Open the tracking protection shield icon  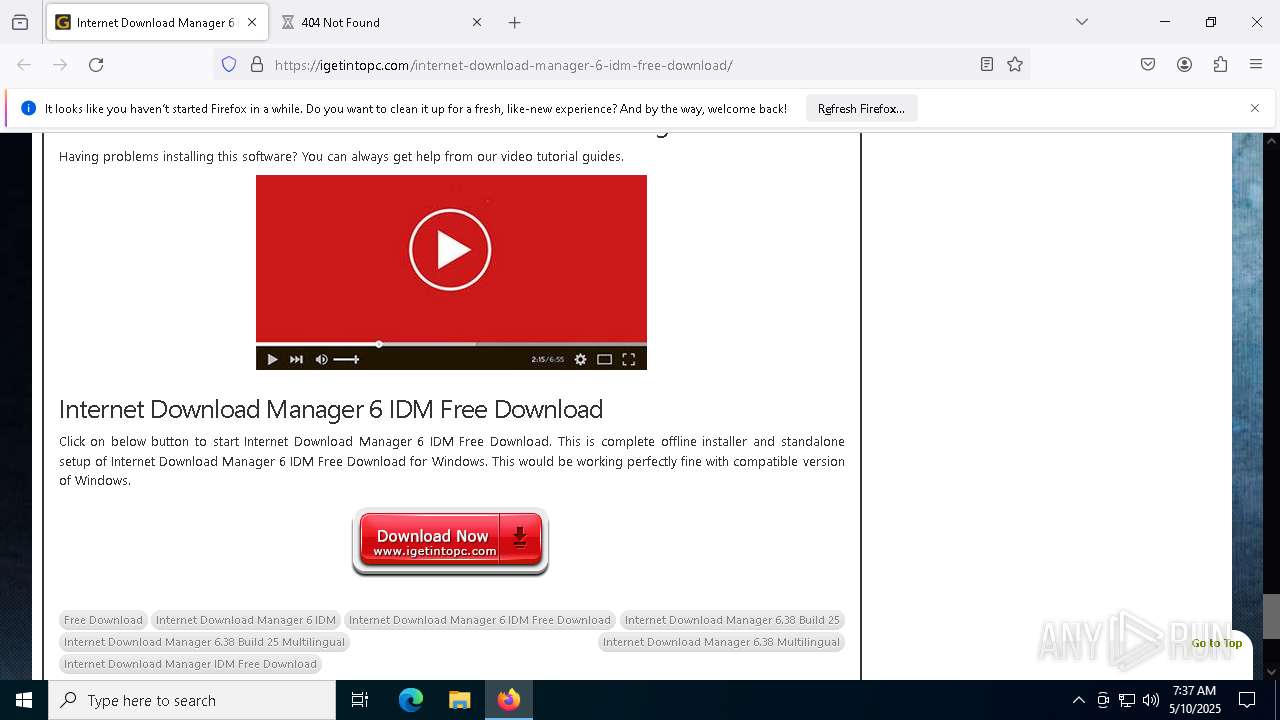(229, 65)
